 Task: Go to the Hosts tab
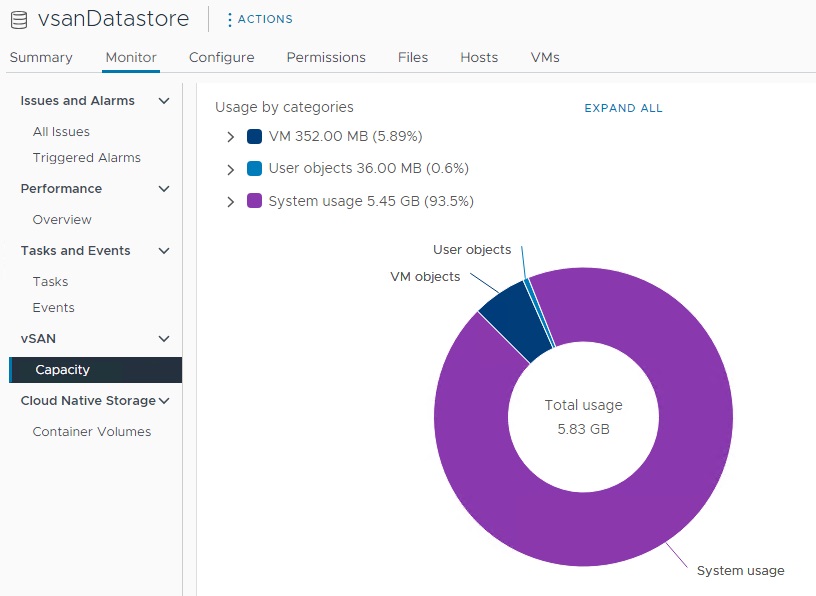tap(479, 57)
